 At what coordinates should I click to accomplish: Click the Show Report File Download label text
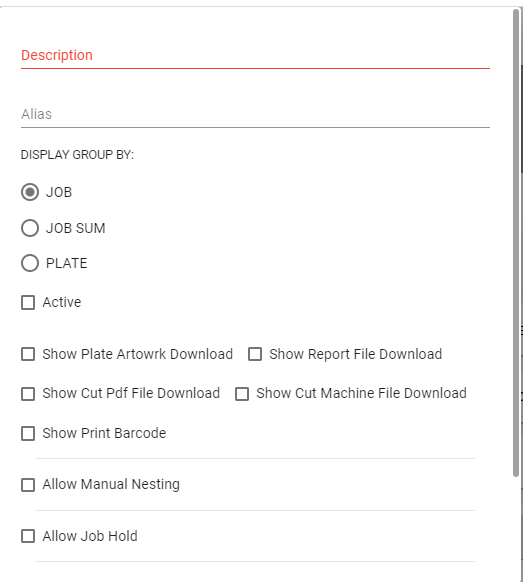tap(356, 354)
